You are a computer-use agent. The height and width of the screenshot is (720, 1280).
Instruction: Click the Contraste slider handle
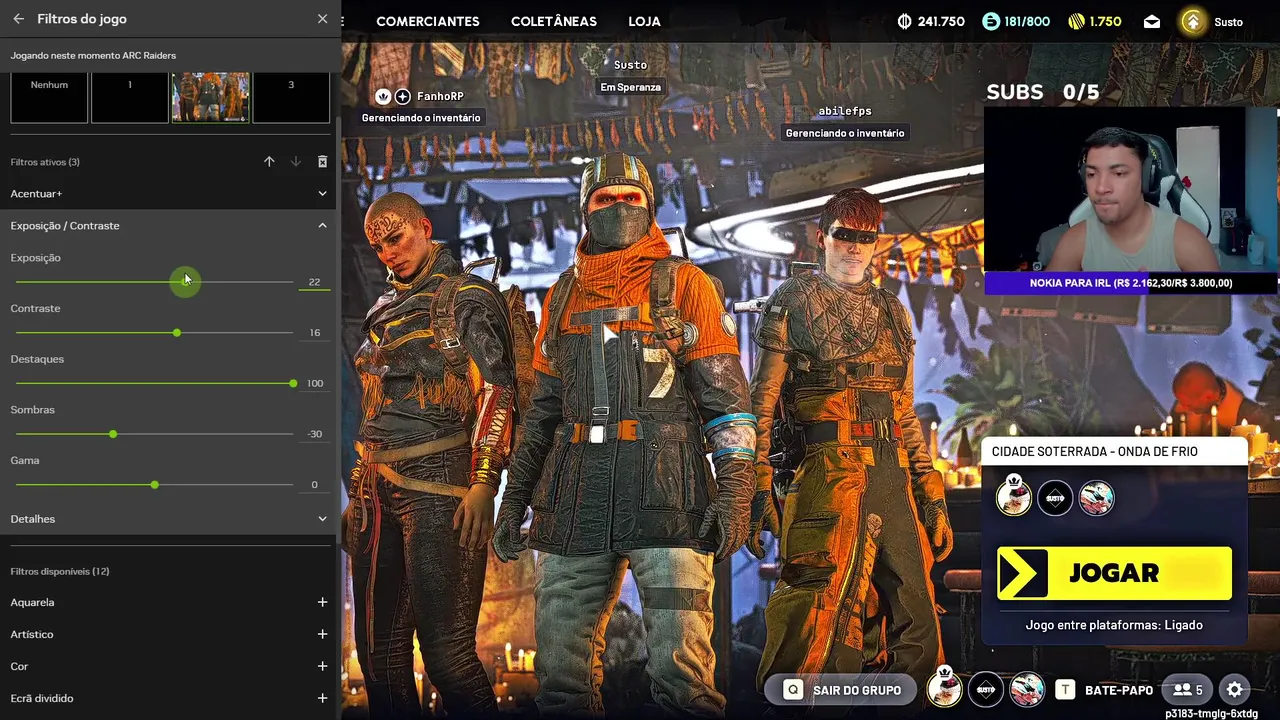click(x=177, y=333)
